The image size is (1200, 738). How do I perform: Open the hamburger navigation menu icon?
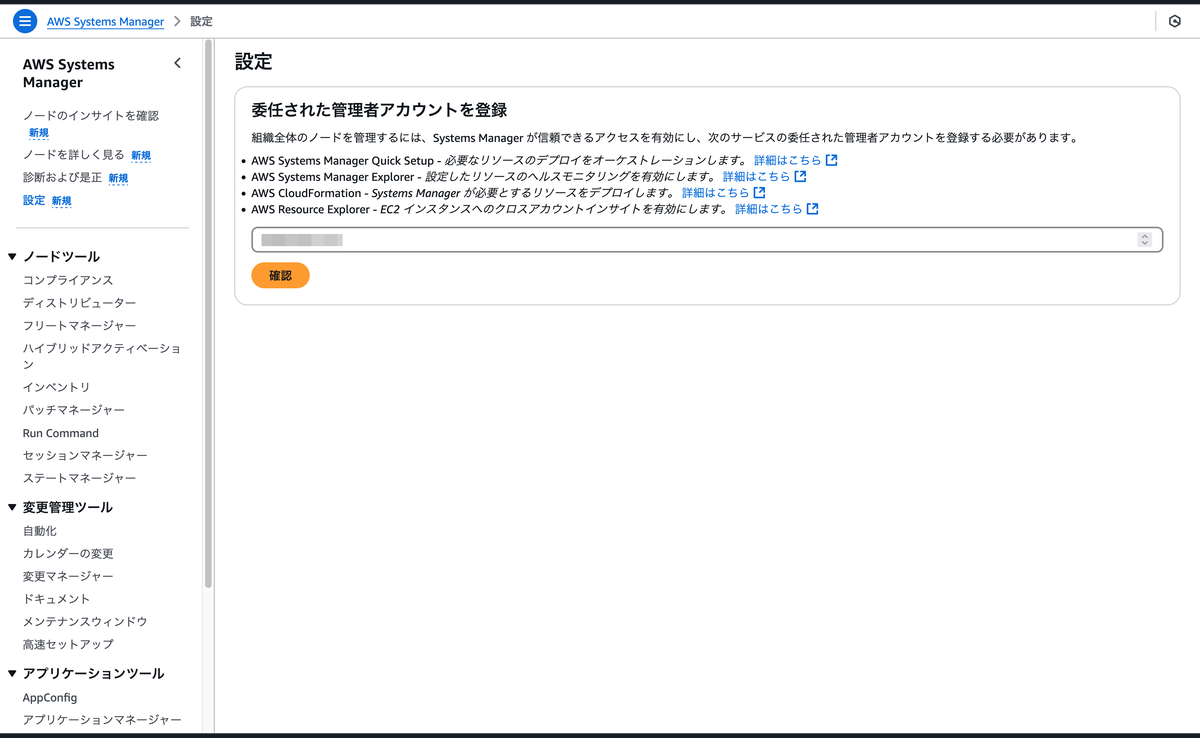pyautogui.click(x=25, y=21)
